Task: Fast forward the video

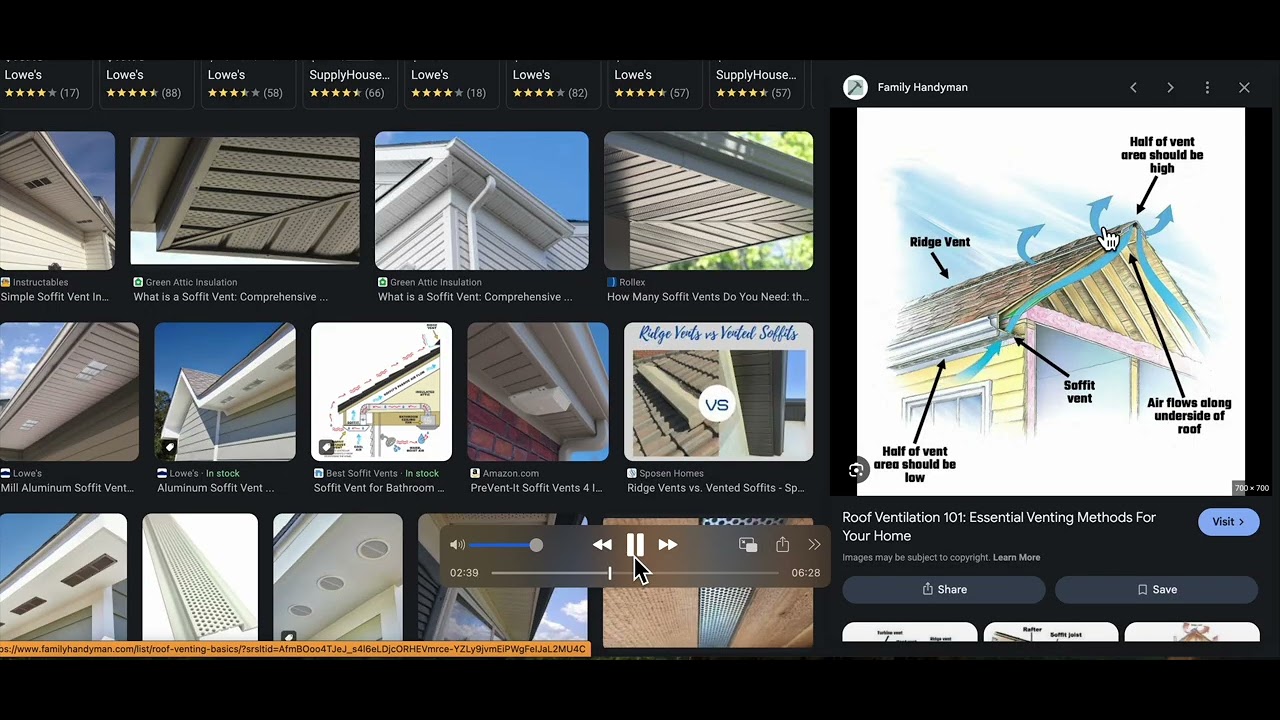Action: tap(668, 545)
